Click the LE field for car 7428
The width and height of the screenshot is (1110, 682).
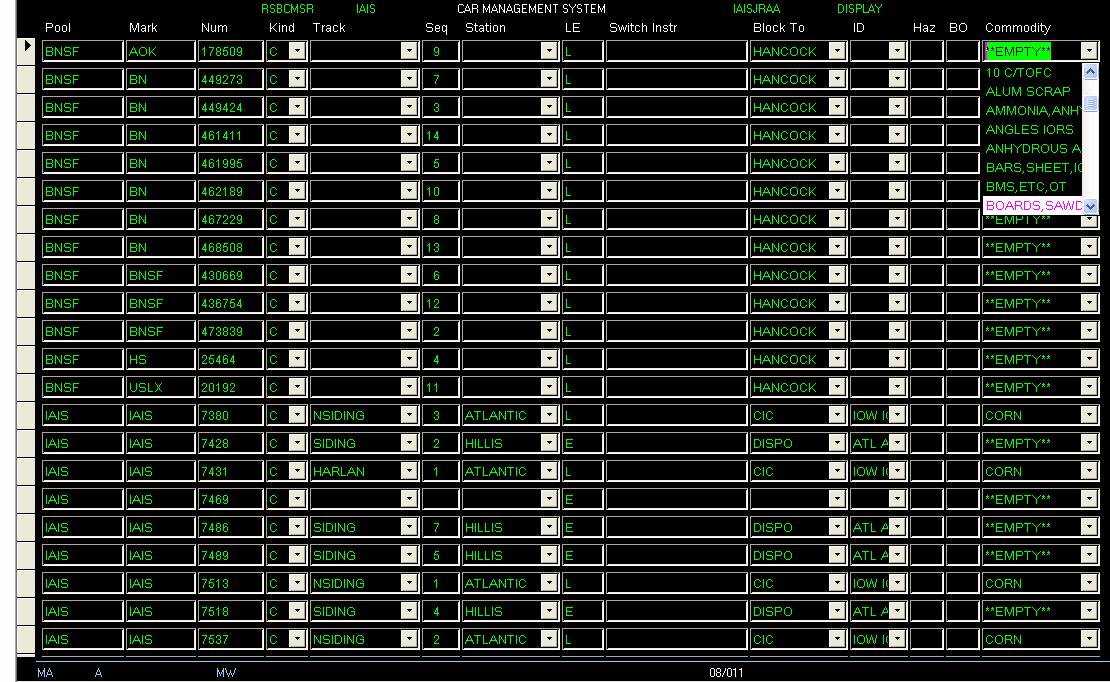(x=583, y=443)
